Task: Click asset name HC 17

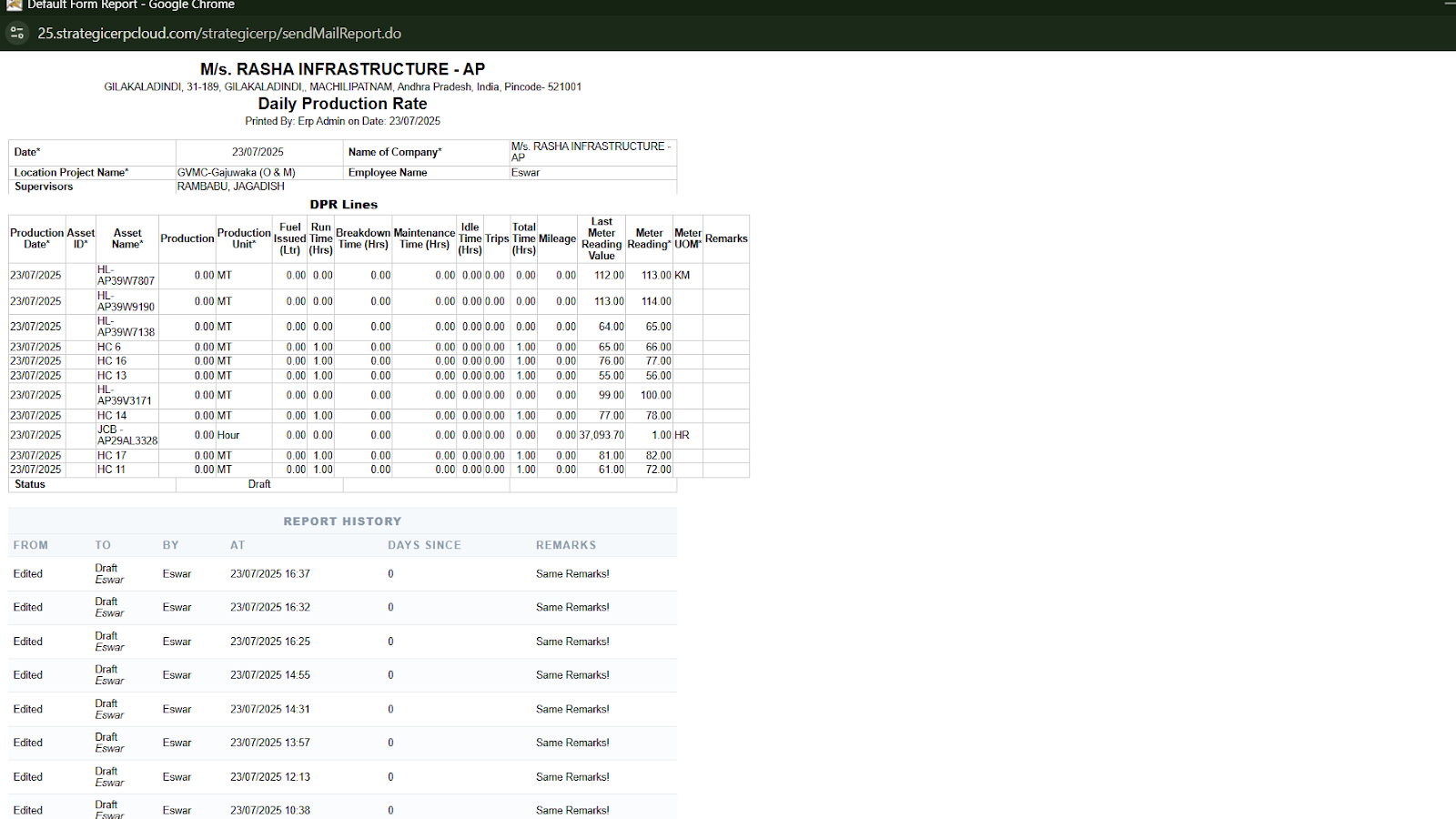Action: point(112,456)
